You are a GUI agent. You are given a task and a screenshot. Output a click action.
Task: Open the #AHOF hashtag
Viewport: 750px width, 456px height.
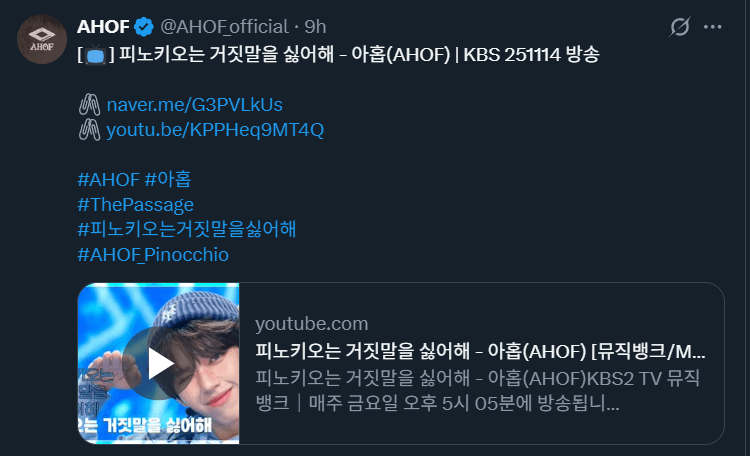pos(109,180)
